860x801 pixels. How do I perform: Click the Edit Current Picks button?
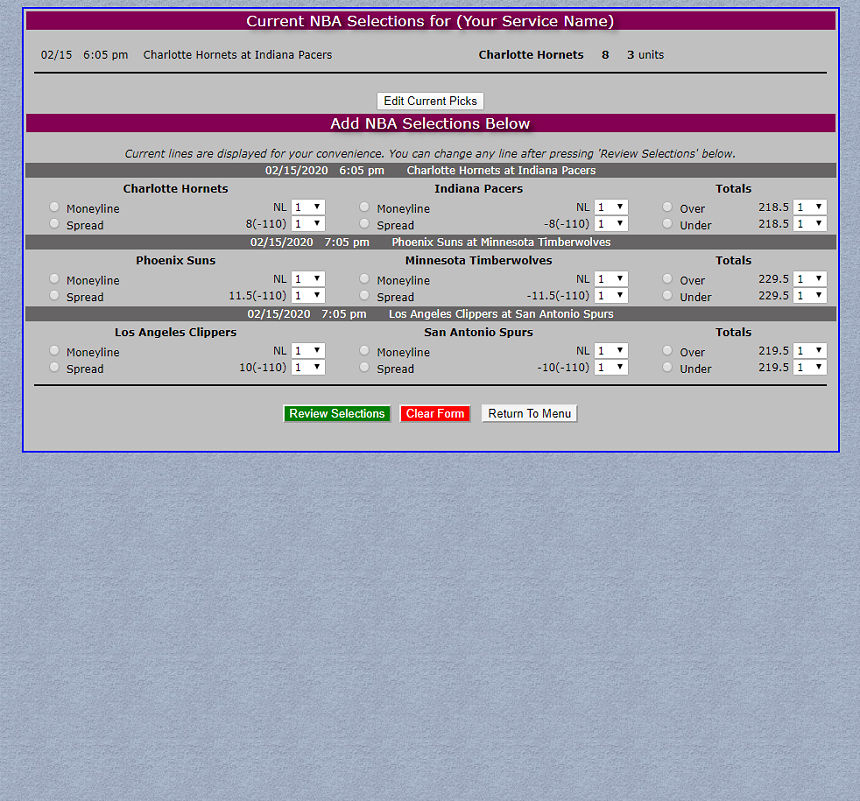pos(431,101)
